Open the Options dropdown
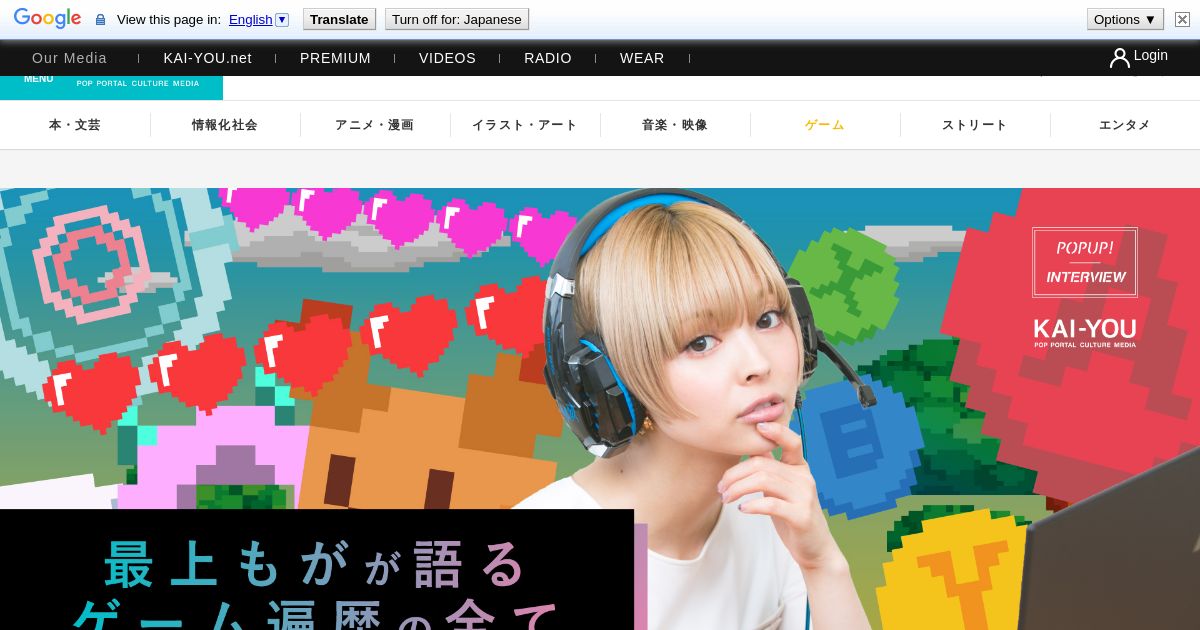 [1125, 19]
